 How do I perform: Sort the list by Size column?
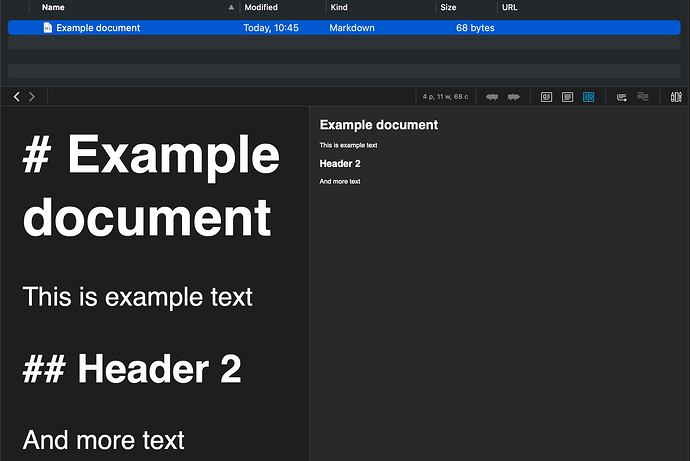[x=448, y=7]
